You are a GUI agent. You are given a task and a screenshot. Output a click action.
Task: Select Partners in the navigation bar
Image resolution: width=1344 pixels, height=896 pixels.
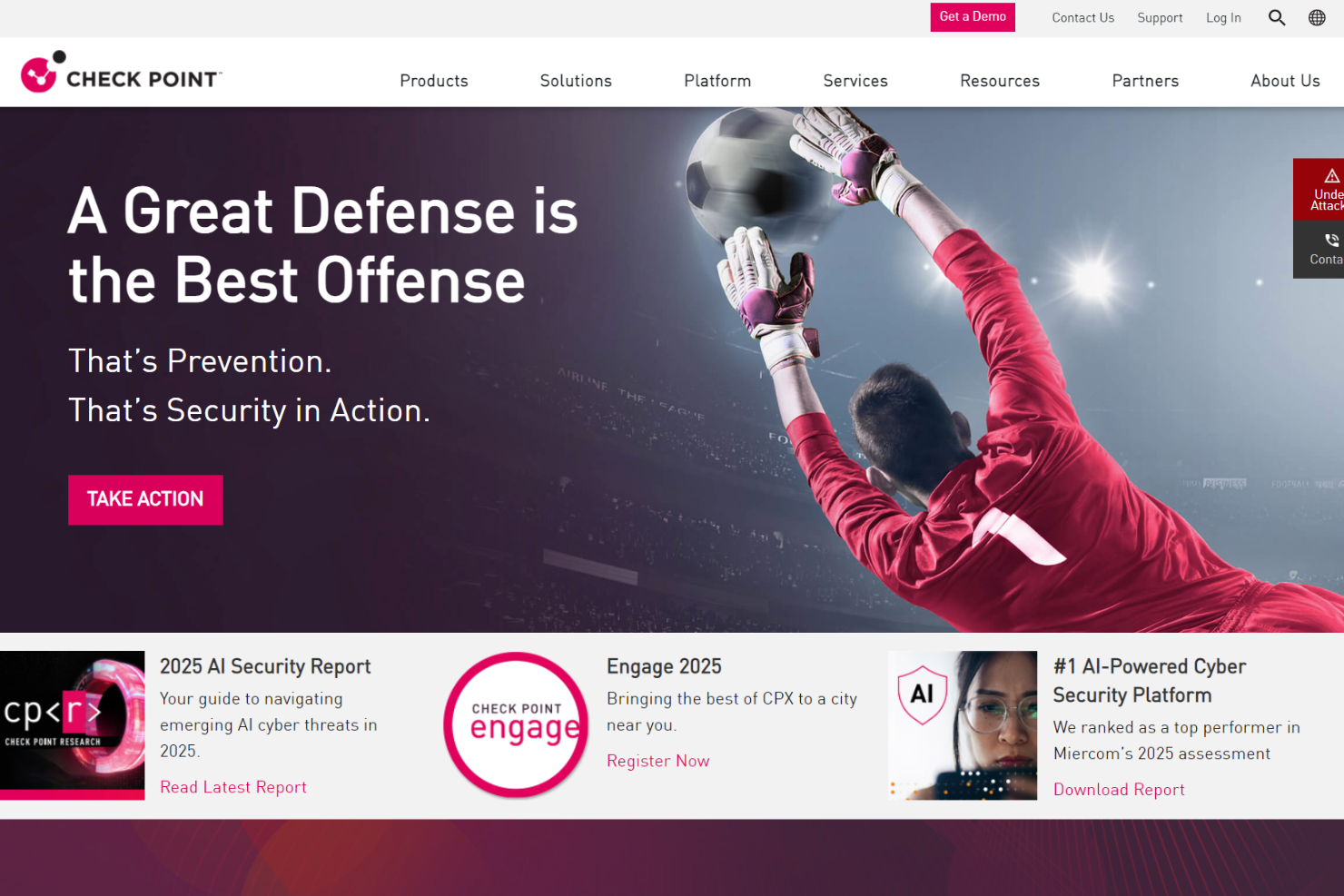pos(1145,81)
